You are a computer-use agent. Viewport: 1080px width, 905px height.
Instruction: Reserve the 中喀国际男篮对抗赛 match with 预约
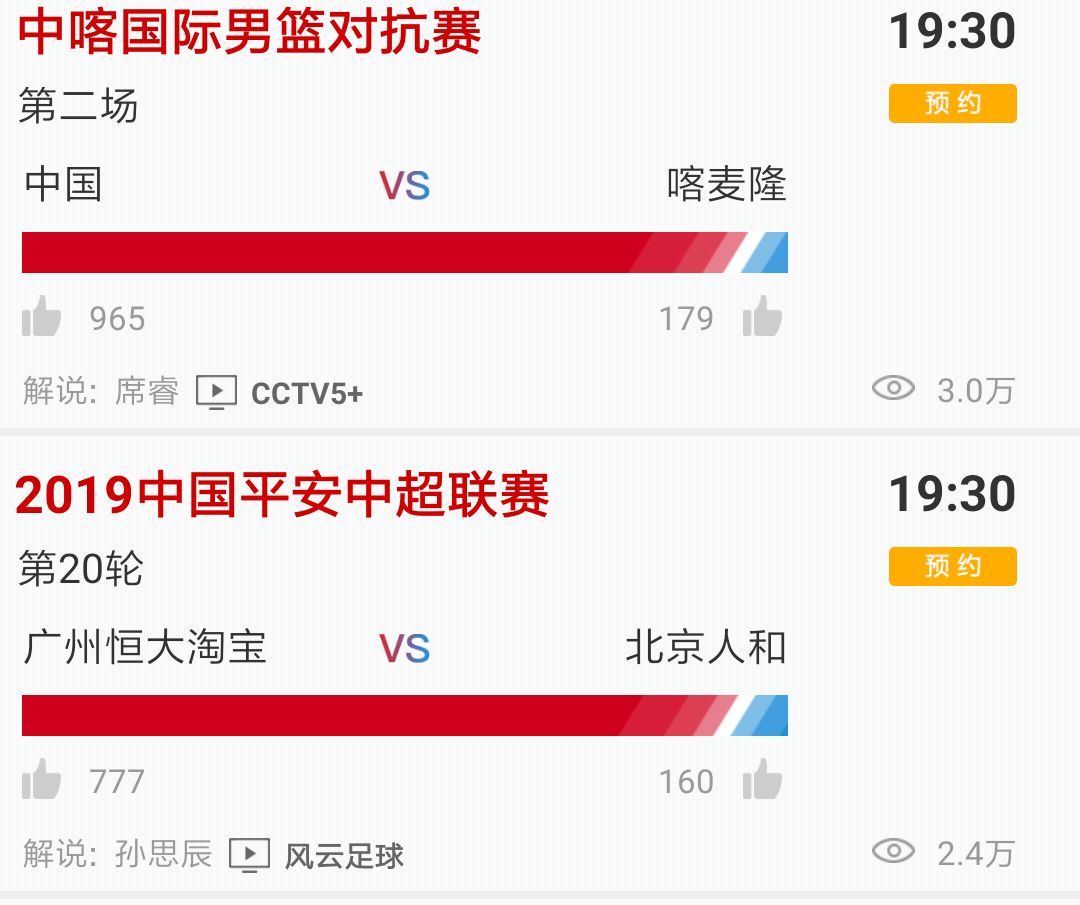click(x=952, y=104)
